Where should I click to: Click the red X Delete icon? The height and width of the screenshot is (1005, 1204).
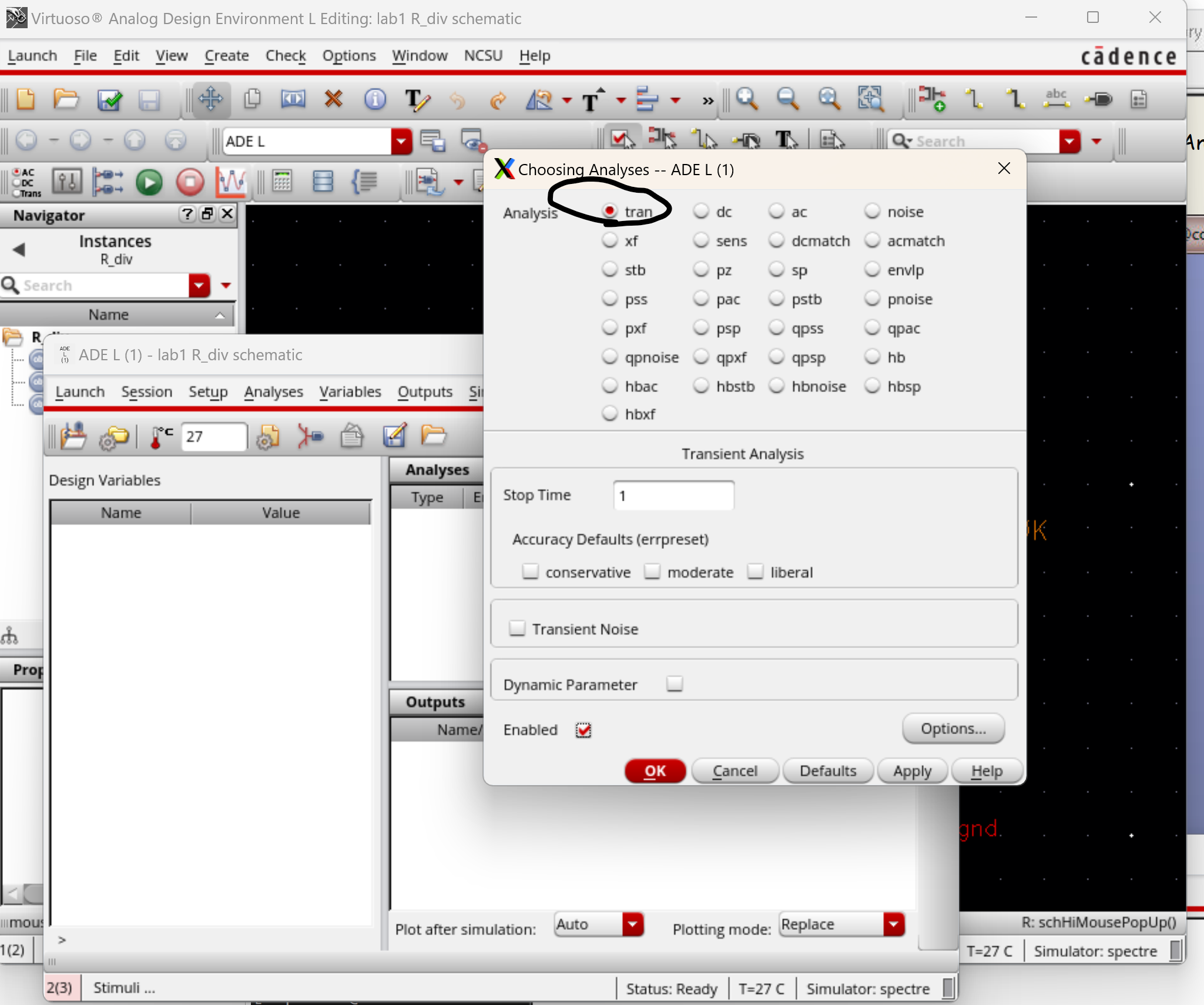click(333, 99)
